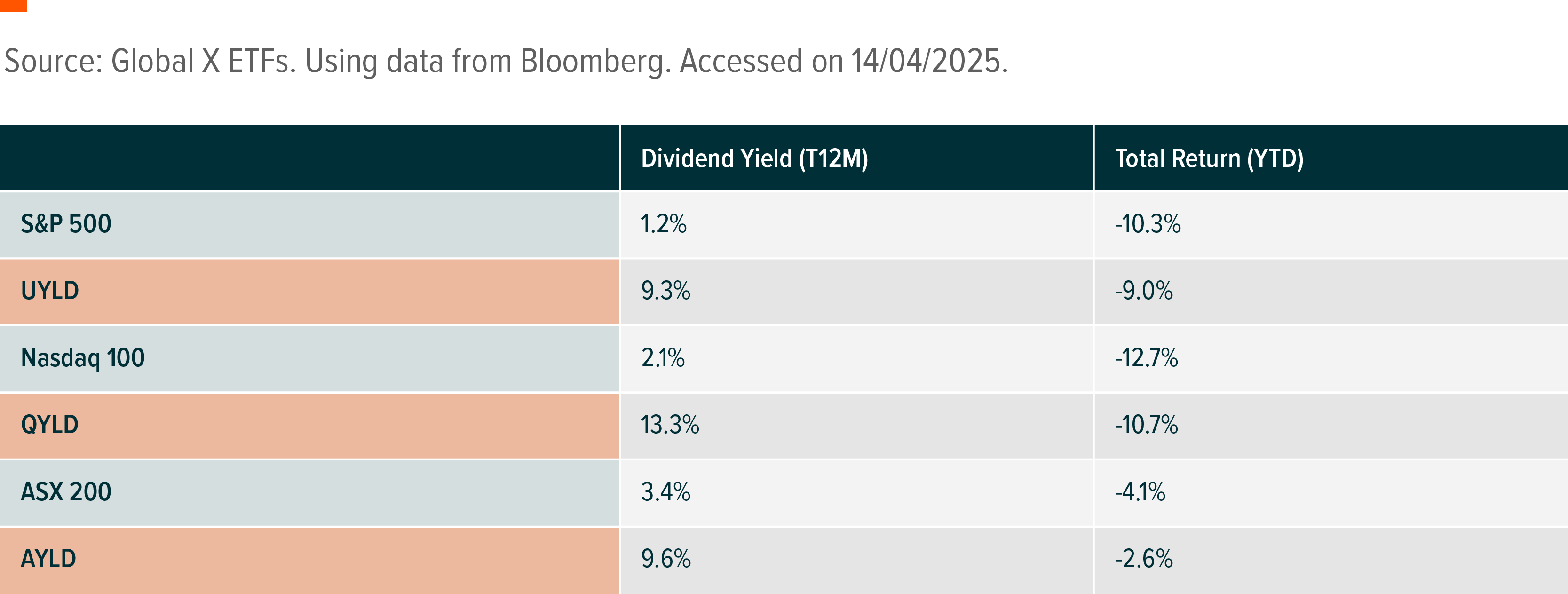Click UYLD's 9.3% dividend yield value
This screenshot has height=594, width=1568.
[665, 291]
